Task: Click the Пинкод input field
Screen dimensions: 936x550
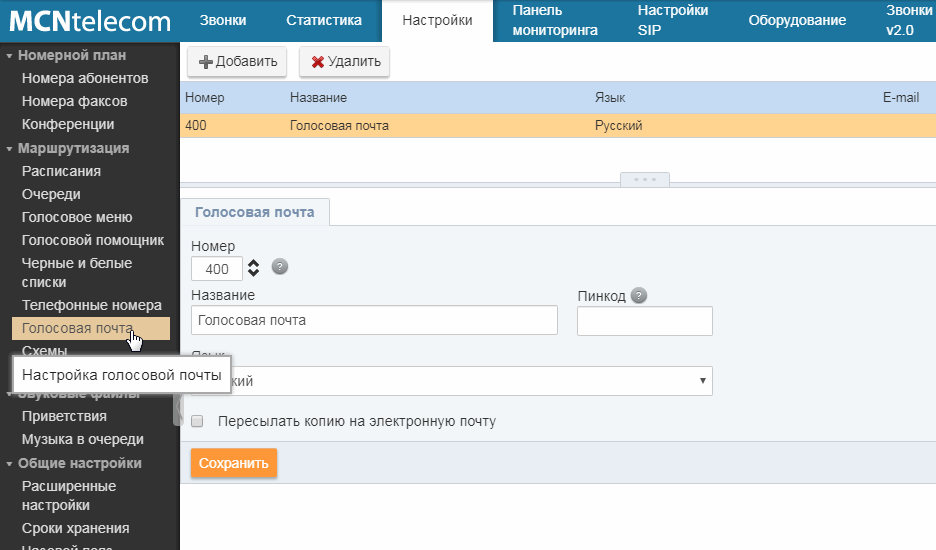Action: [644, 321]
